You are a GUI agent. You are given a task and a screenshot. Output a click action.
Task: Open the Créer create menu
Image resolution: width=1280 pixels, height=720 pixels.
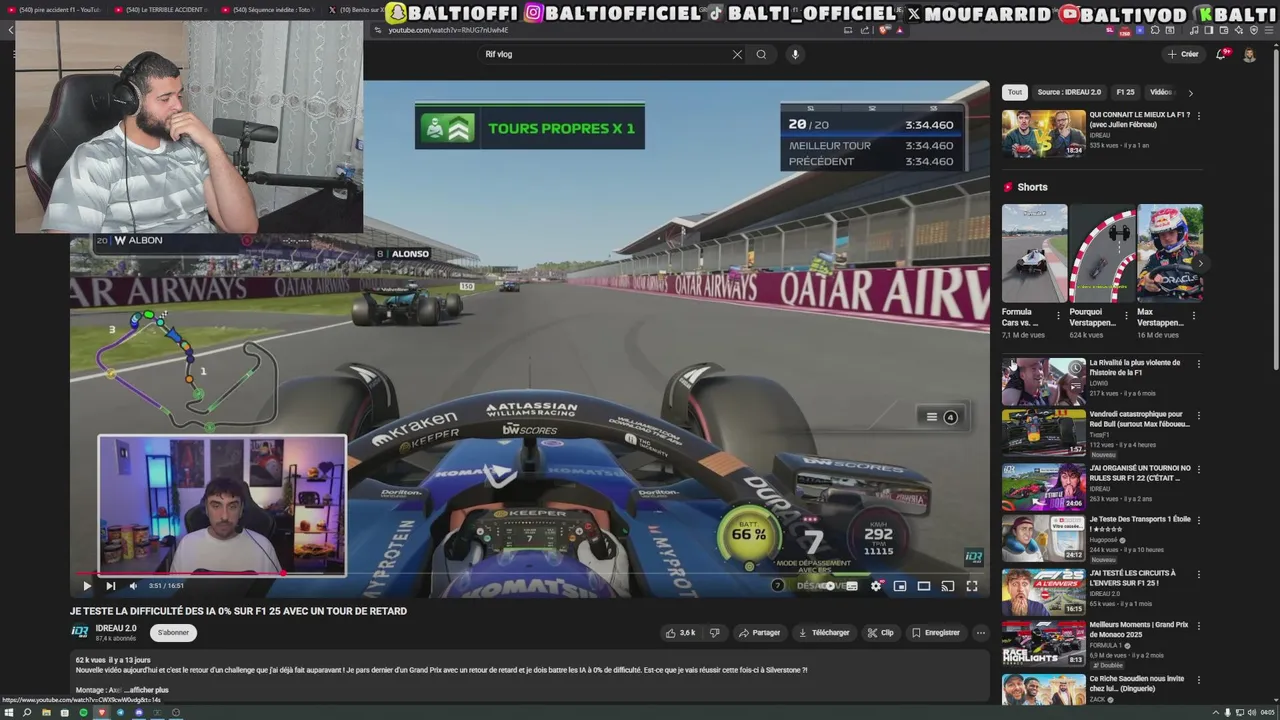pyautogui.click(x=1182, y=54)
